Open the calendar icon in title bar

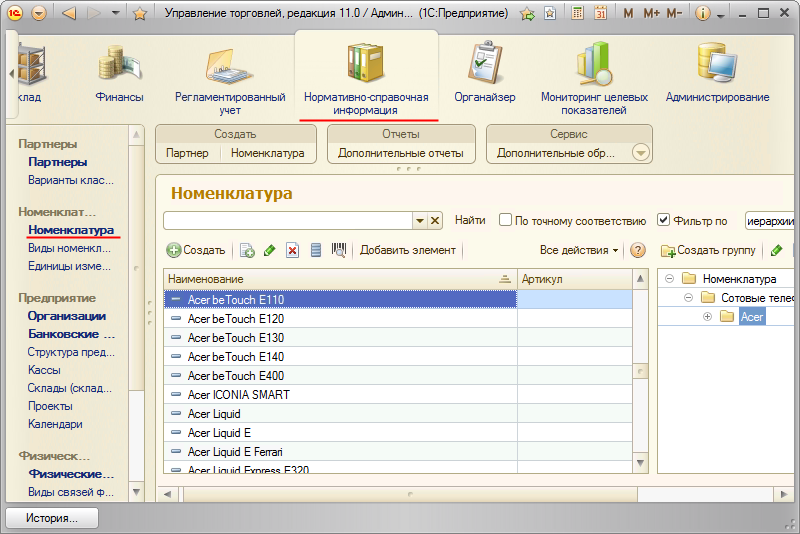click(601, 13)
